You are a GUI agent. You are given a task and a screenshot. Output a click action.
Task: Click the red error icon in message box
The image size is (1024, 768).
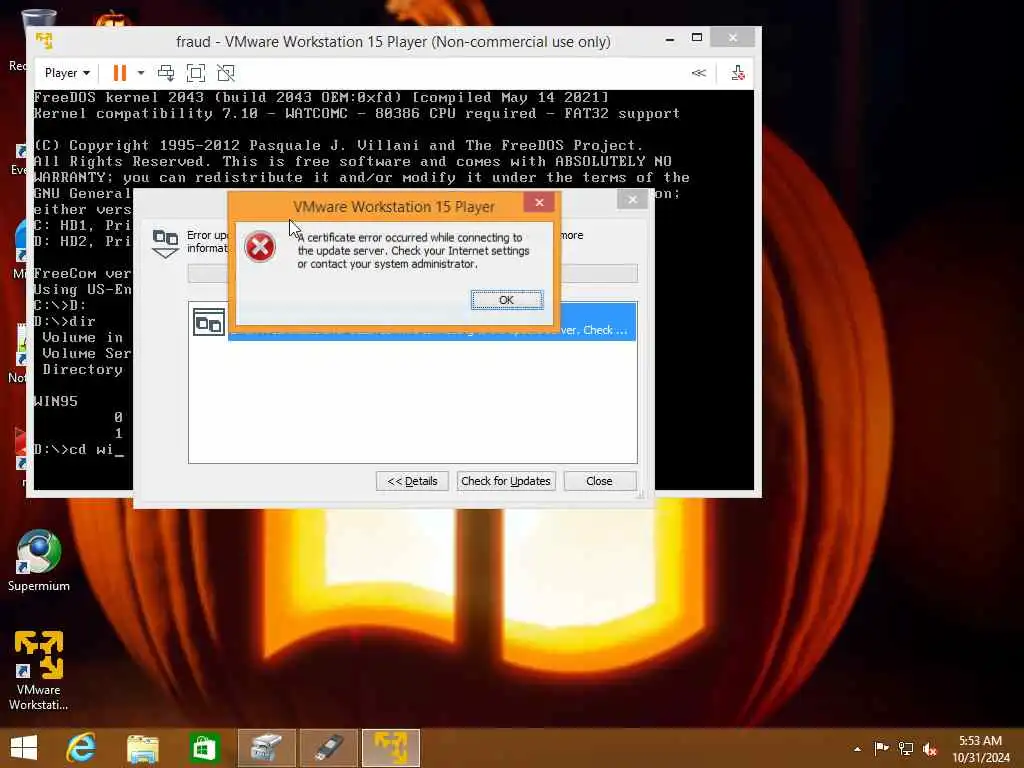coord(260,247)
